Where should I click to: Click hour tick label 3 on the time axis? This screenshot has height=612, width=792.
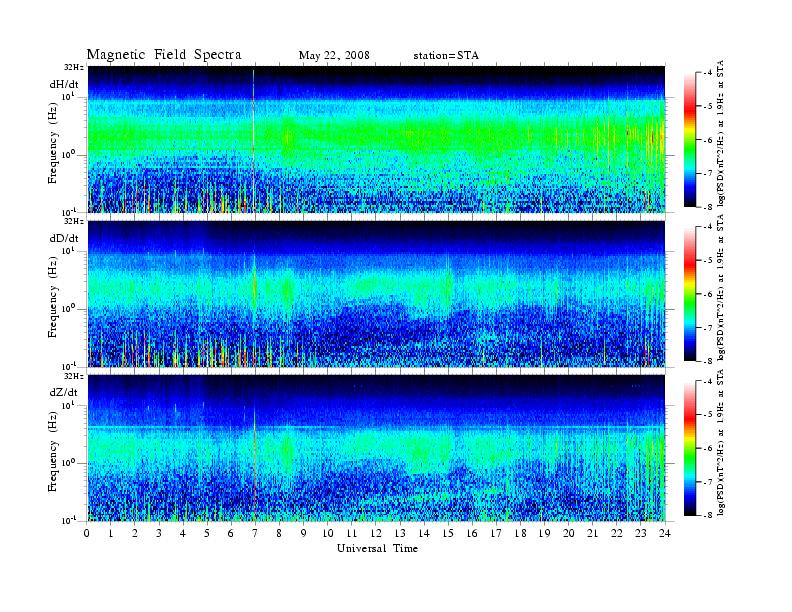pyautogui.click(x=159, y=533)
